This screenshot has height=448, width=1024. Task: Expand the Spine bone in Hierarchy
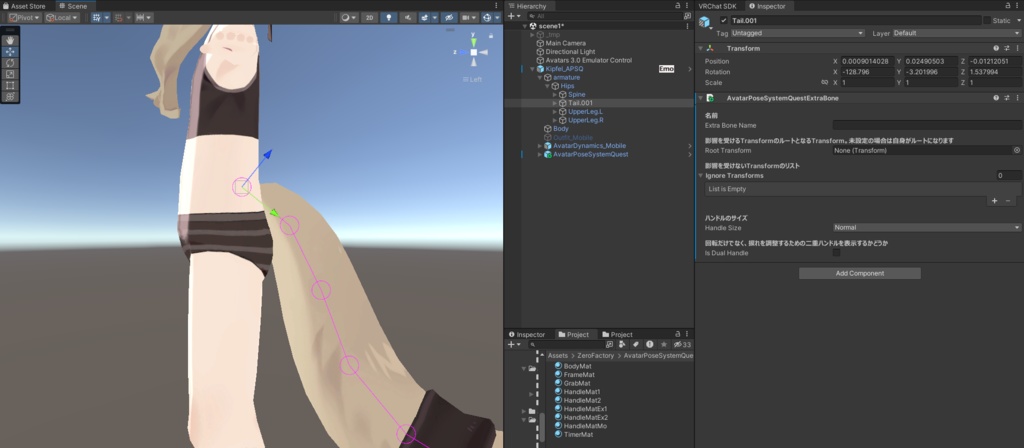[555, 95]
